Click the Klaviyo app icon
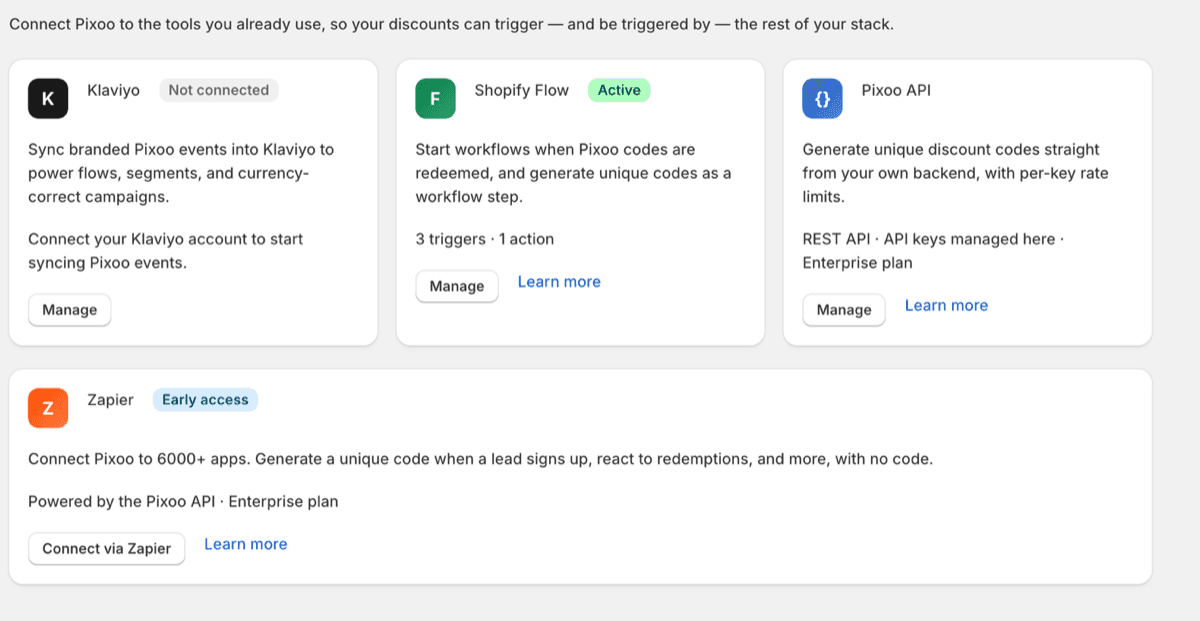1200x621 pixels. coord(48,98)
